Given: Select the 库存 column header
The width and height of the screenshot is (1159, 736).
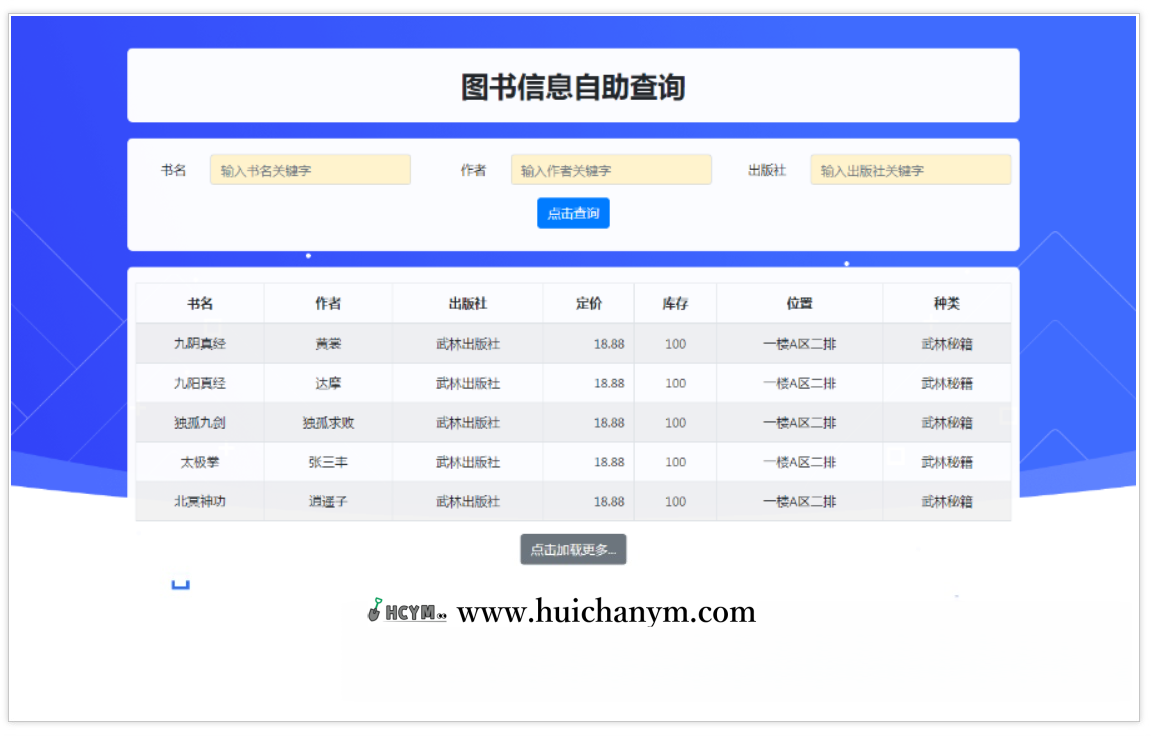Looking at the screenshot, I should pos(674,303).
